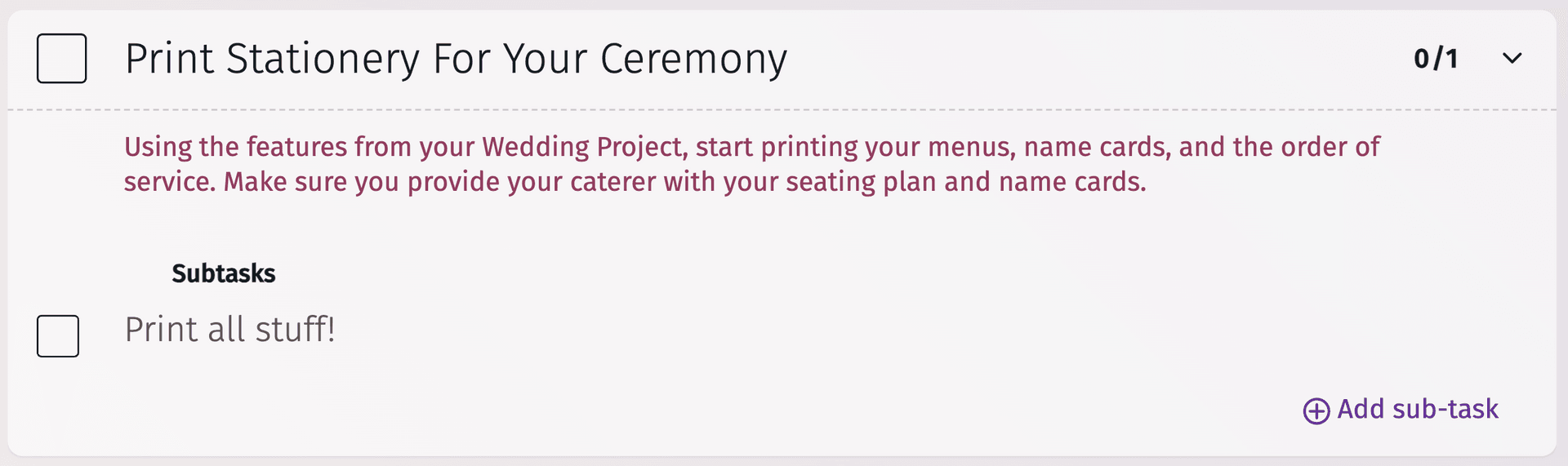Select the Print Stationery For Your Ceremony title
The width and height of the screenshot is (1568, 466).
456,59
